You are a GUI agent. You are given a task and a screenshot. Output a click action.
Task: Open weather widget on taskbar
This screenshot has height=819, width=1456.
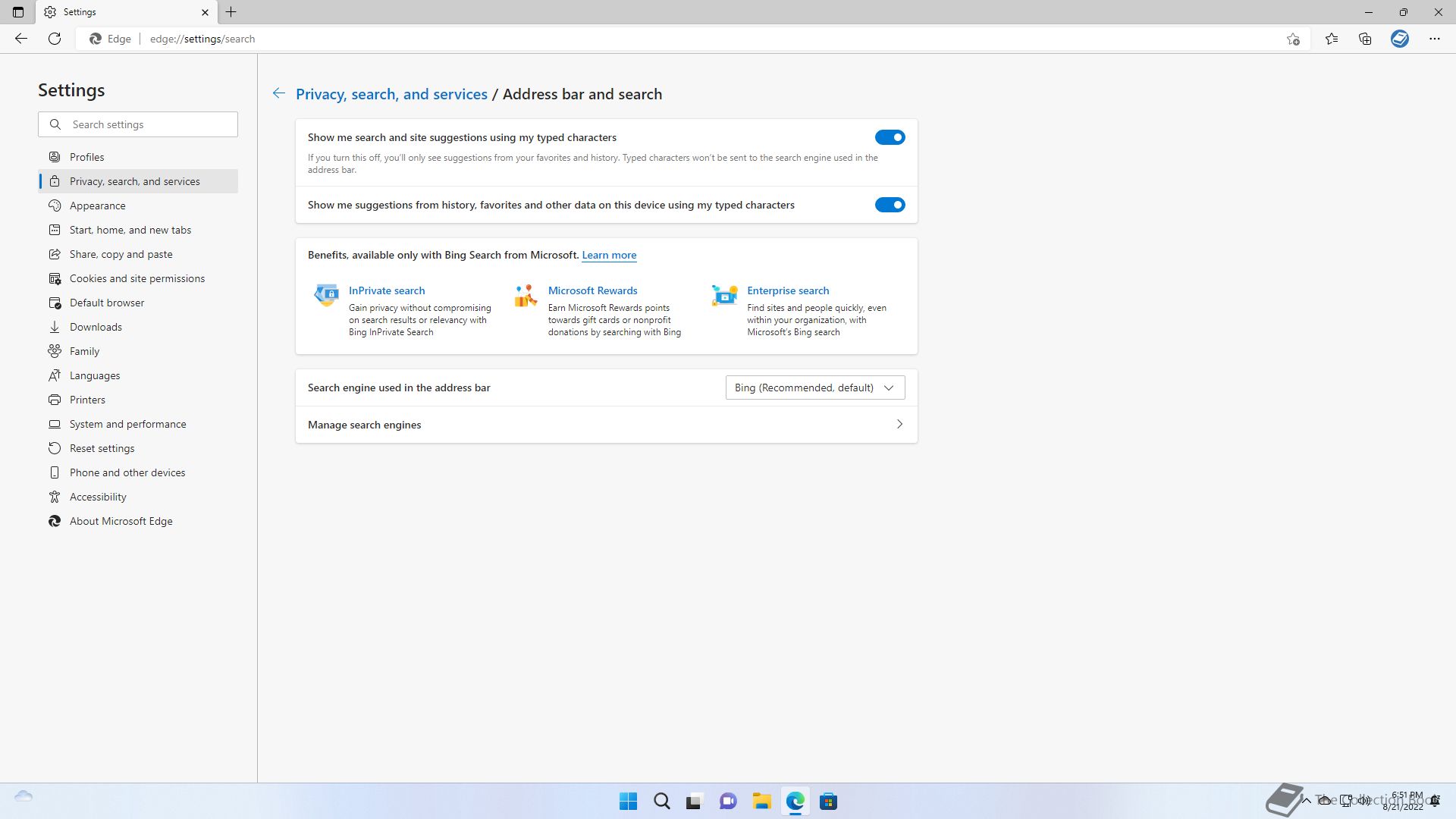(x=24, y=796)
